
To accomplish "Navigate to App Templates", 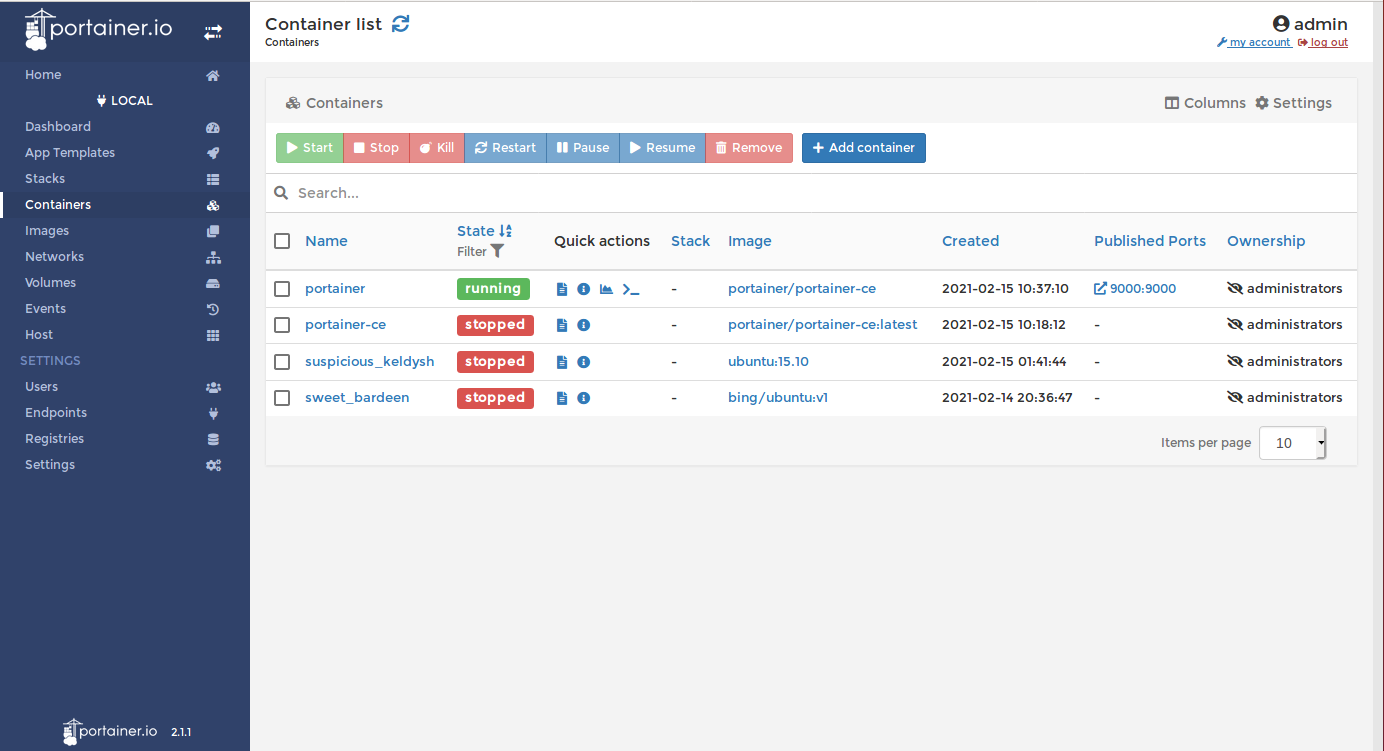I will [x=69, y=152].
